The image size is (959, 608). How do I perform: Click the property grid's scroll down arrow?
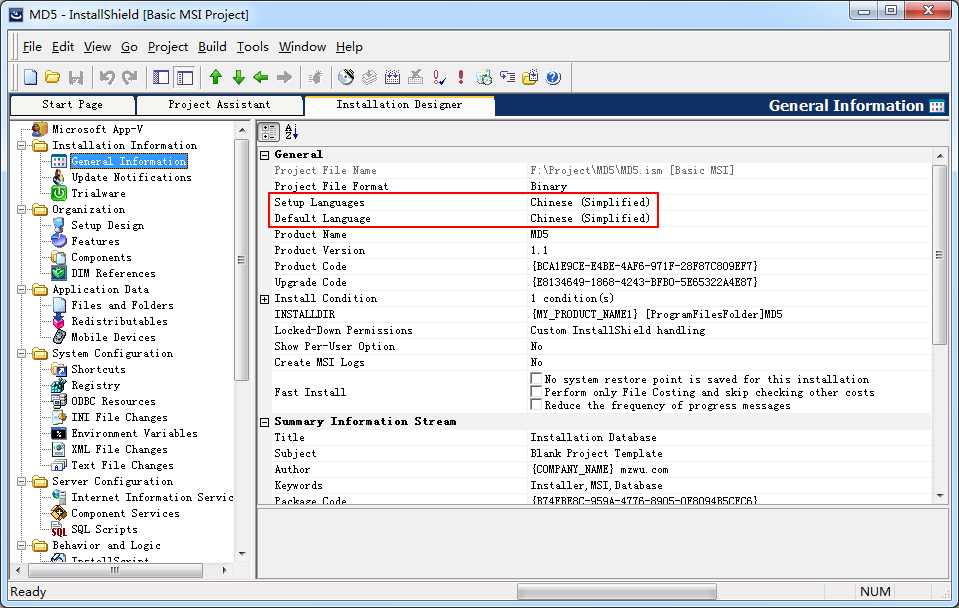[x=940, y=496]
